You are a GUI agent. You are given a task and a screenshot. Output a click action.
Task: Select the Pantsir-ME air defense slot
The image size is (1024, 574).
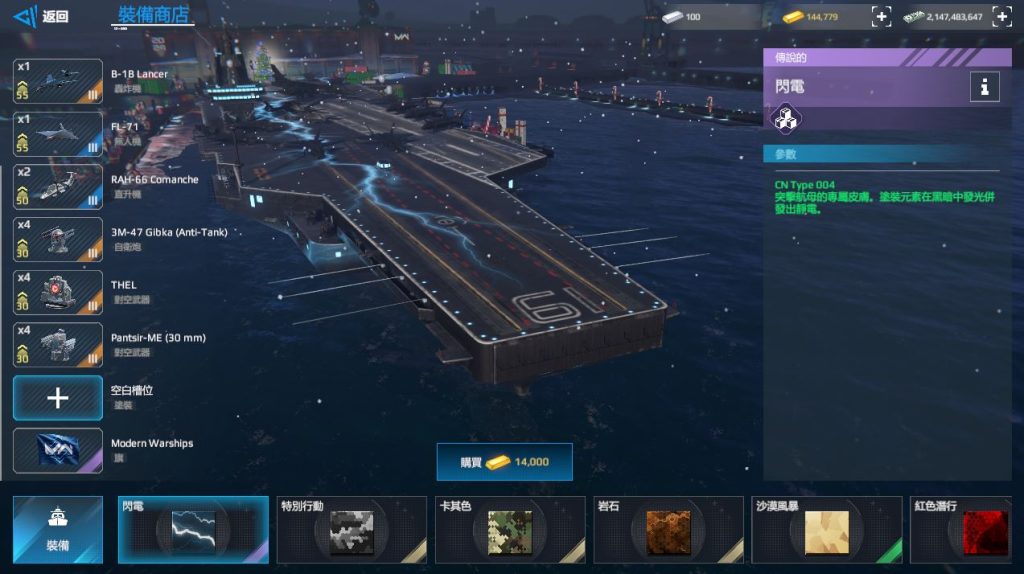click(58, 345)
